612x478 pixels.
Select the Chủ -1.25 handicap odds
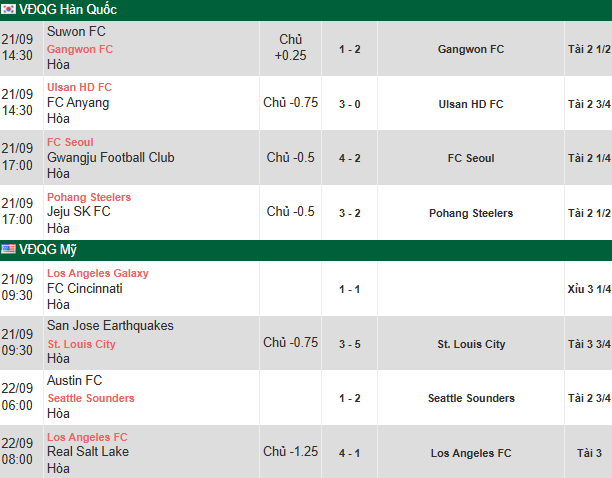(x=291, y=452)
